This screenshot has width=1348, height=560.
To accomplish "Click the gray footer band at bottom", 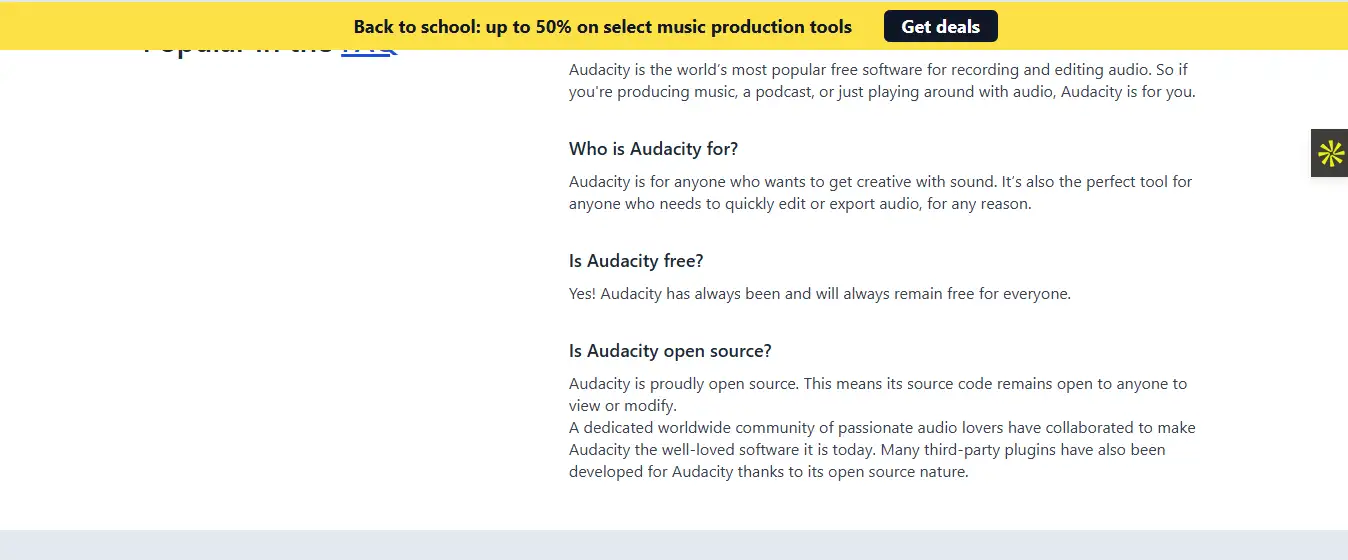I will pyautogui.click(x=674, y=545).
